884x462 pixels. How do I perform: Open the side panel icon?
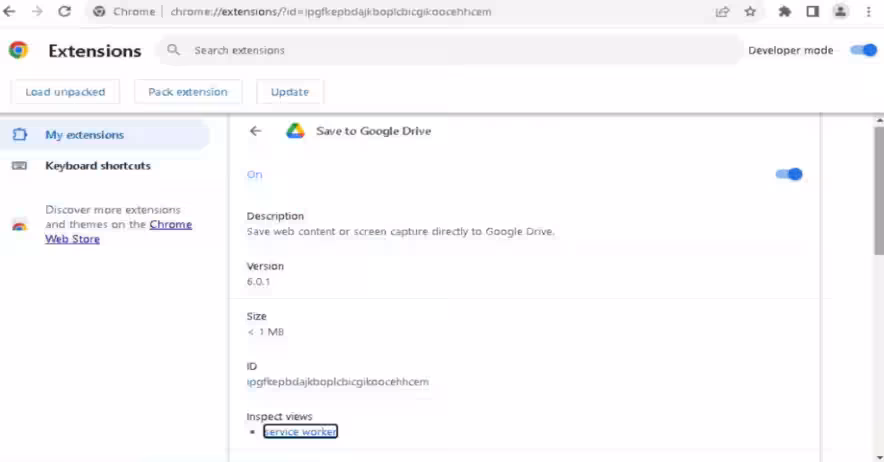pos(812,11)
